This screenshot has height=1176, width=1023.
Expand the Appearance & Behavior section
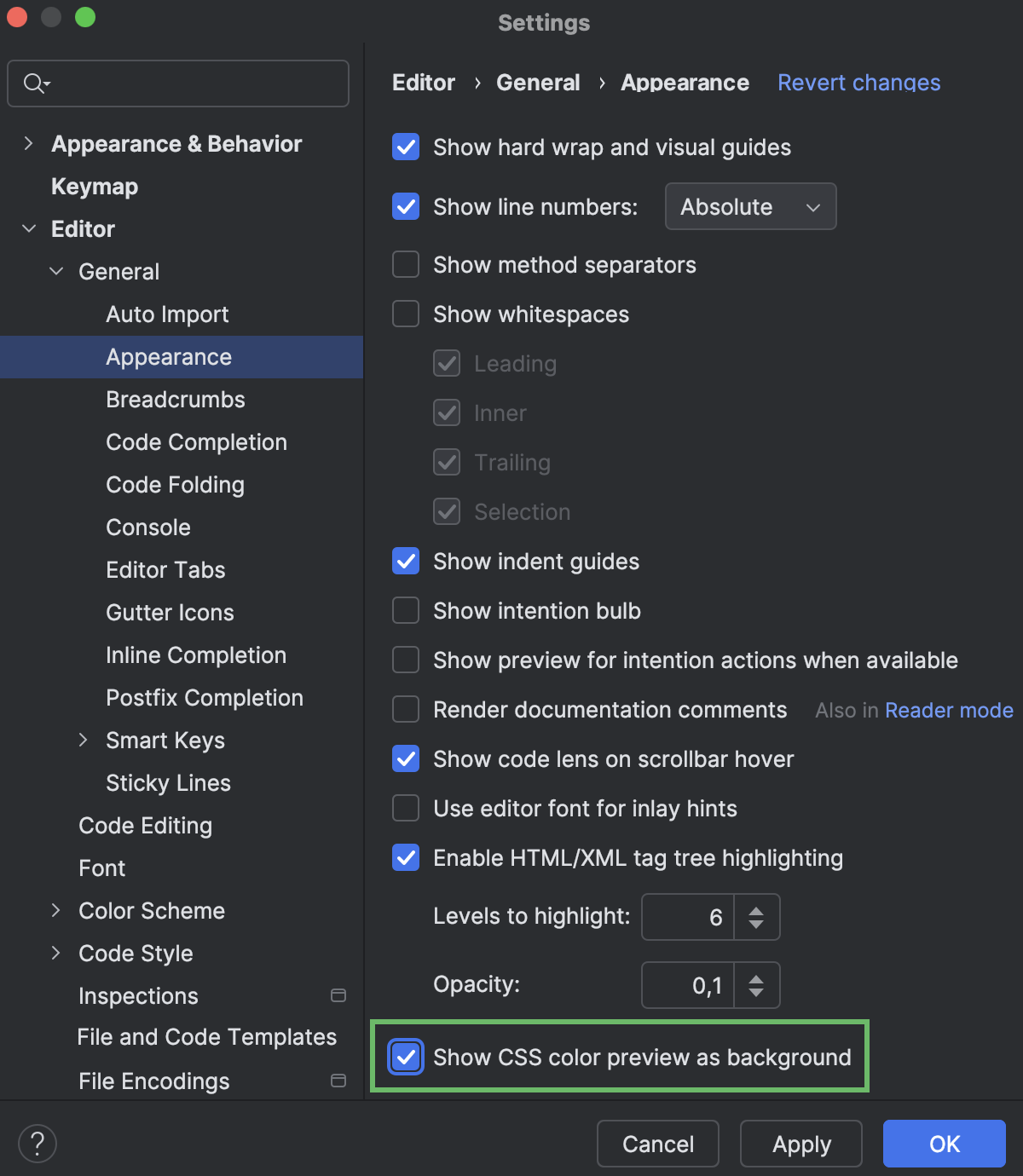(x=28, y=143)
